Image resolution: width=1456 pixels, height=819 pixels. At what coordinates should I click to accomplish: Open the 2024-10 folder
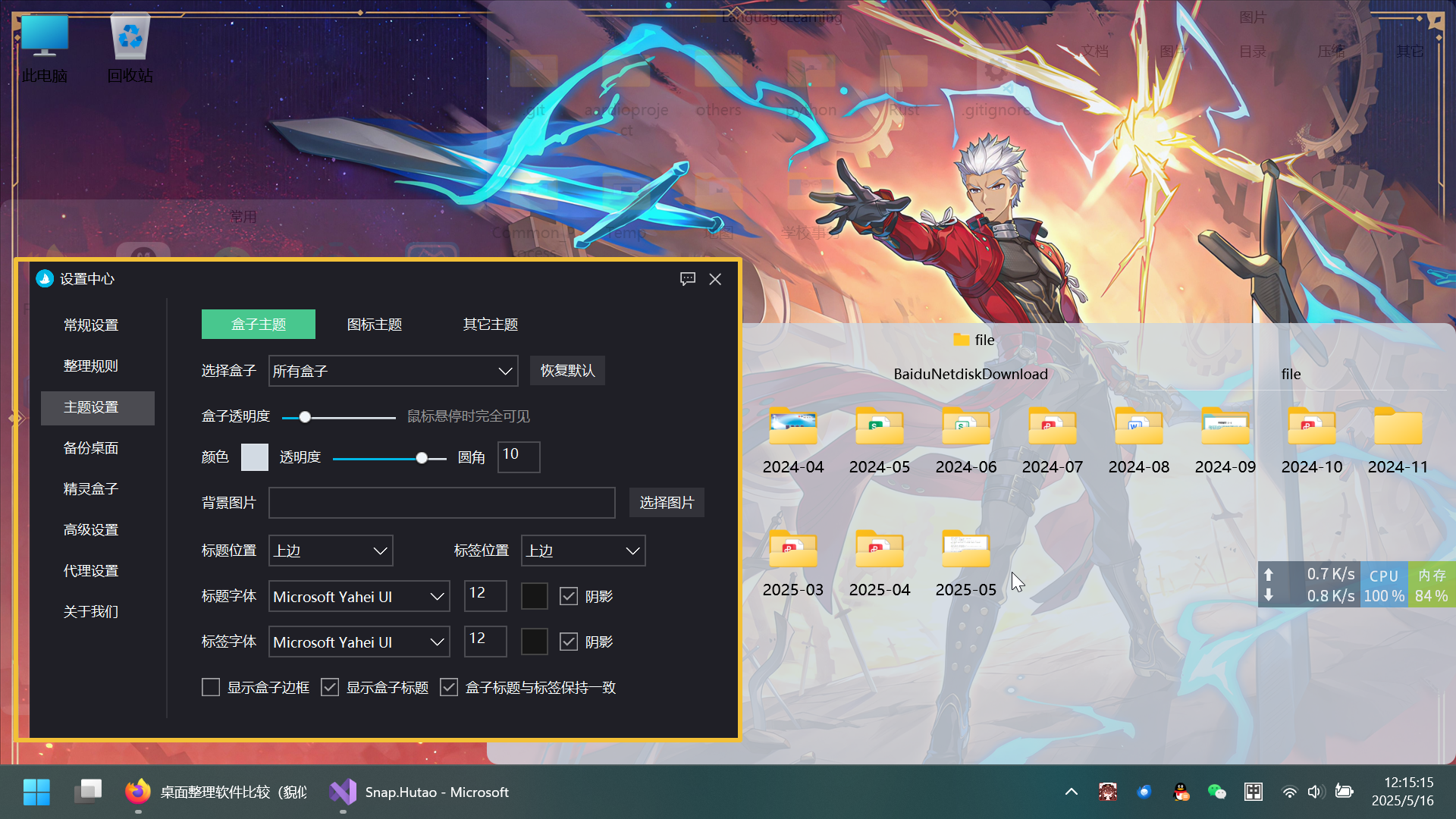pos(1312,441)
